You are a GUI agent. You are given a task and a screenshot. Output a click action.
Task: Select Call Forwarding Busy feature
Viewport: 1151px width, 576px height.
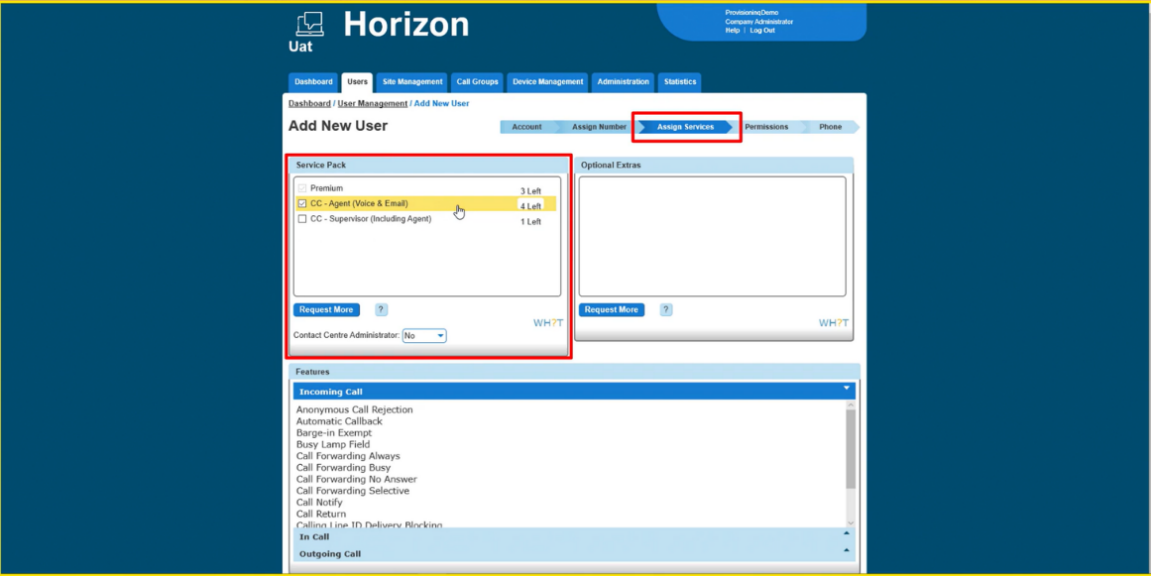pyautogui.click(x=344, y=467)
